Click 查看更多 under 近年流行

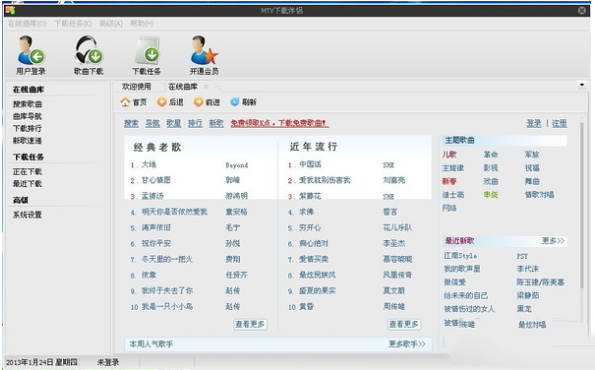(x=404, y=324)
